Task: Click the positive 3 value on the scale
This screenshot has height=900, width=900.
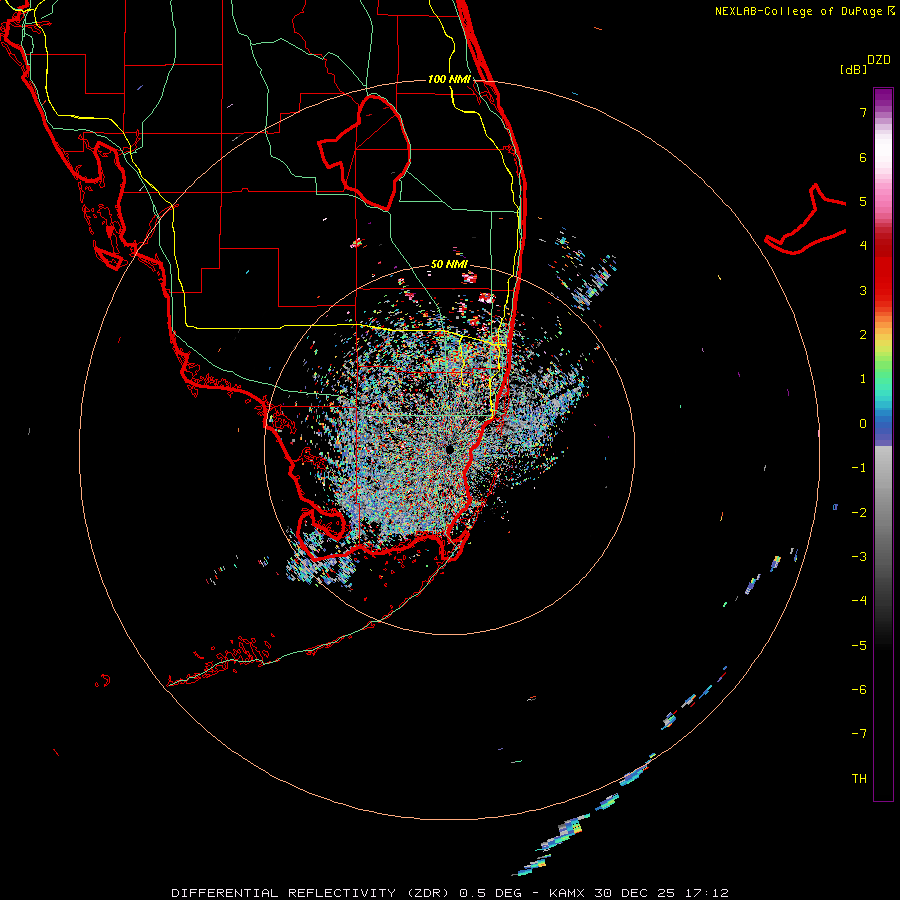Action: click(x=863, y=290)
